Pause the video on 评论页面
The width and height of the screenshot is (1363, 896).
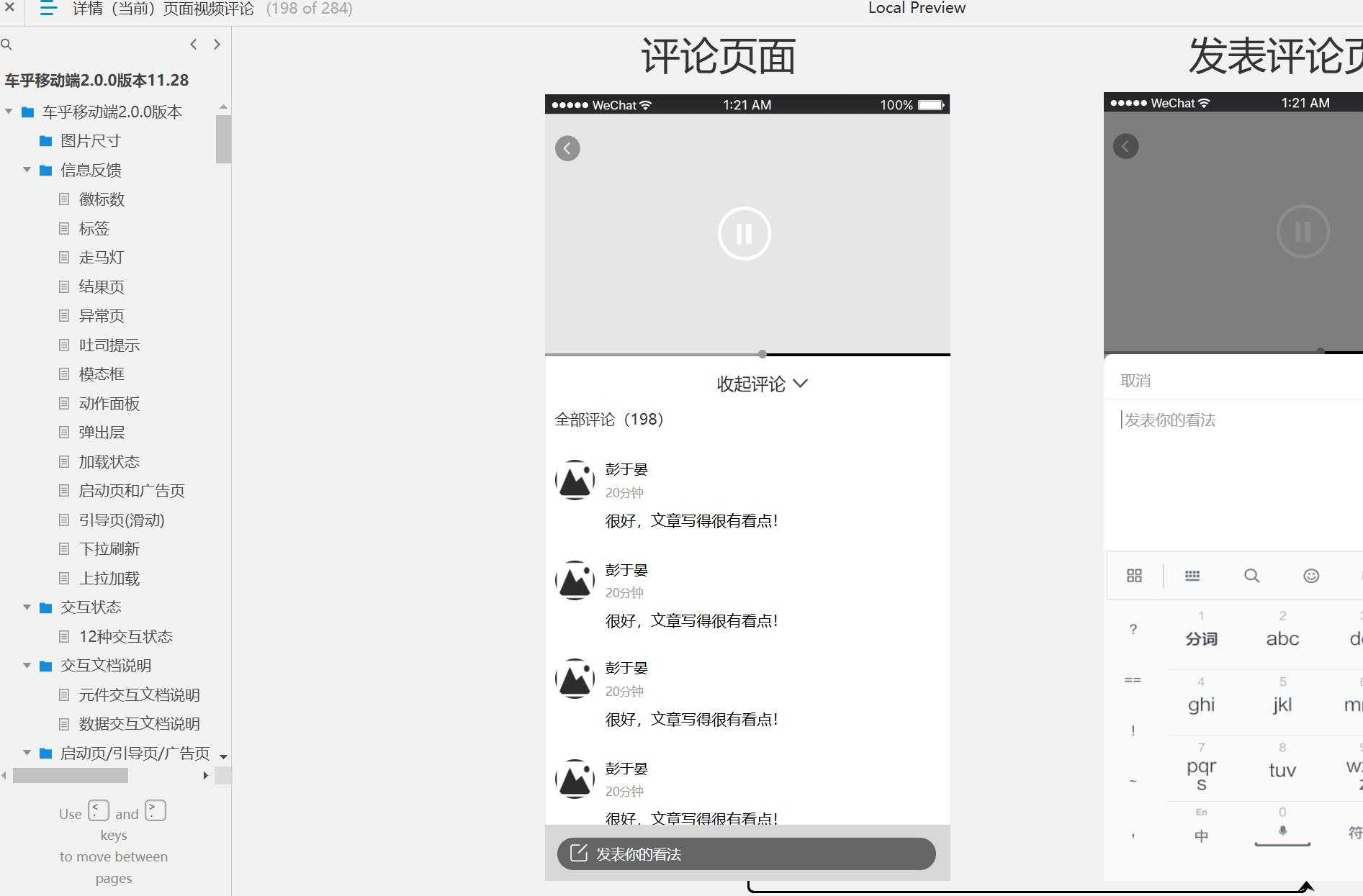pos(745,233)
